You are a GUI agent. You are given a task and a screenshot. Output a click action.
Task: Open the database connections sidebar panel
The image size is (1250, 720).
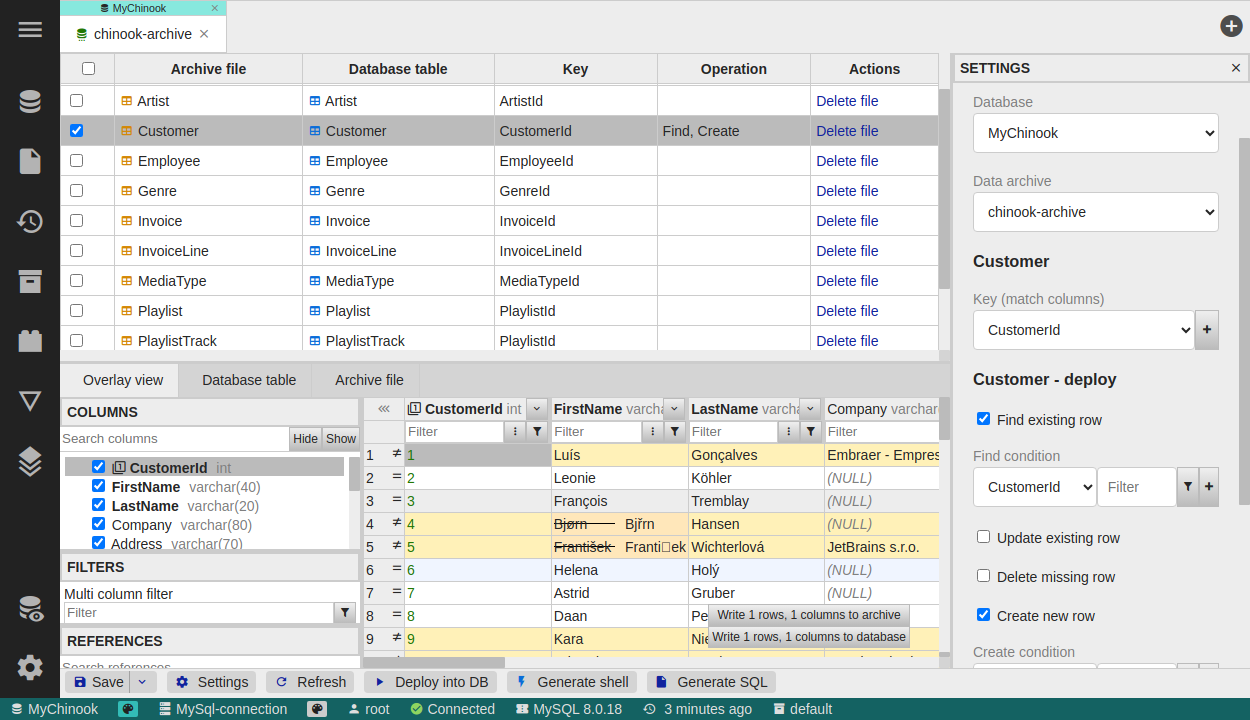[30, 101]
